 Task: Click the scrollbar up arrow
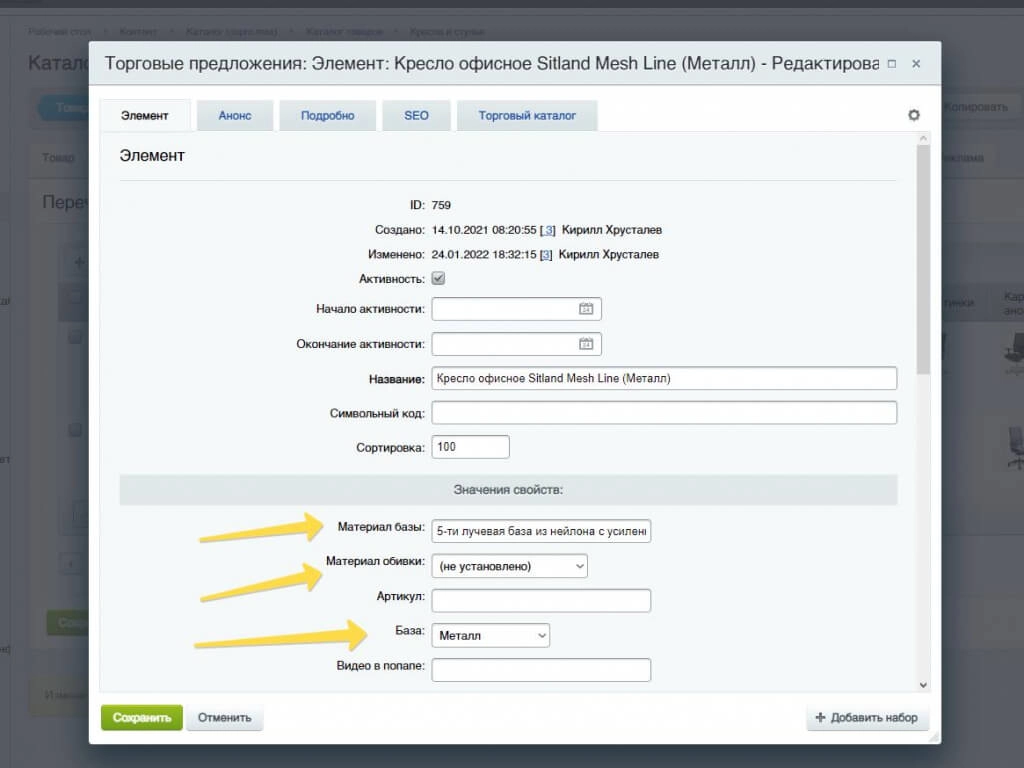[923, 138]
